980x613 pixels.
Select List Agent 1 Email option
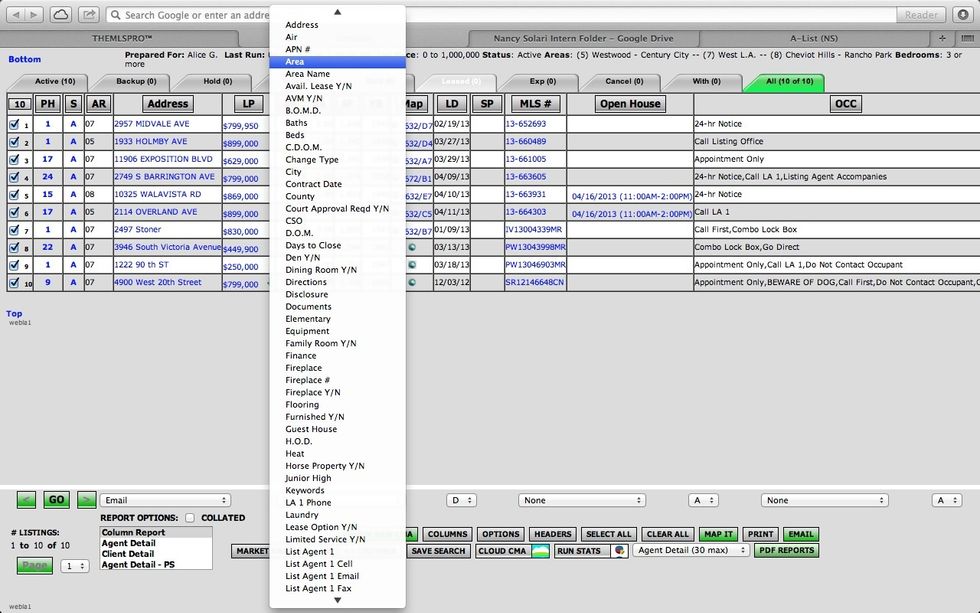pyautogui.click(x=338, y=576)
